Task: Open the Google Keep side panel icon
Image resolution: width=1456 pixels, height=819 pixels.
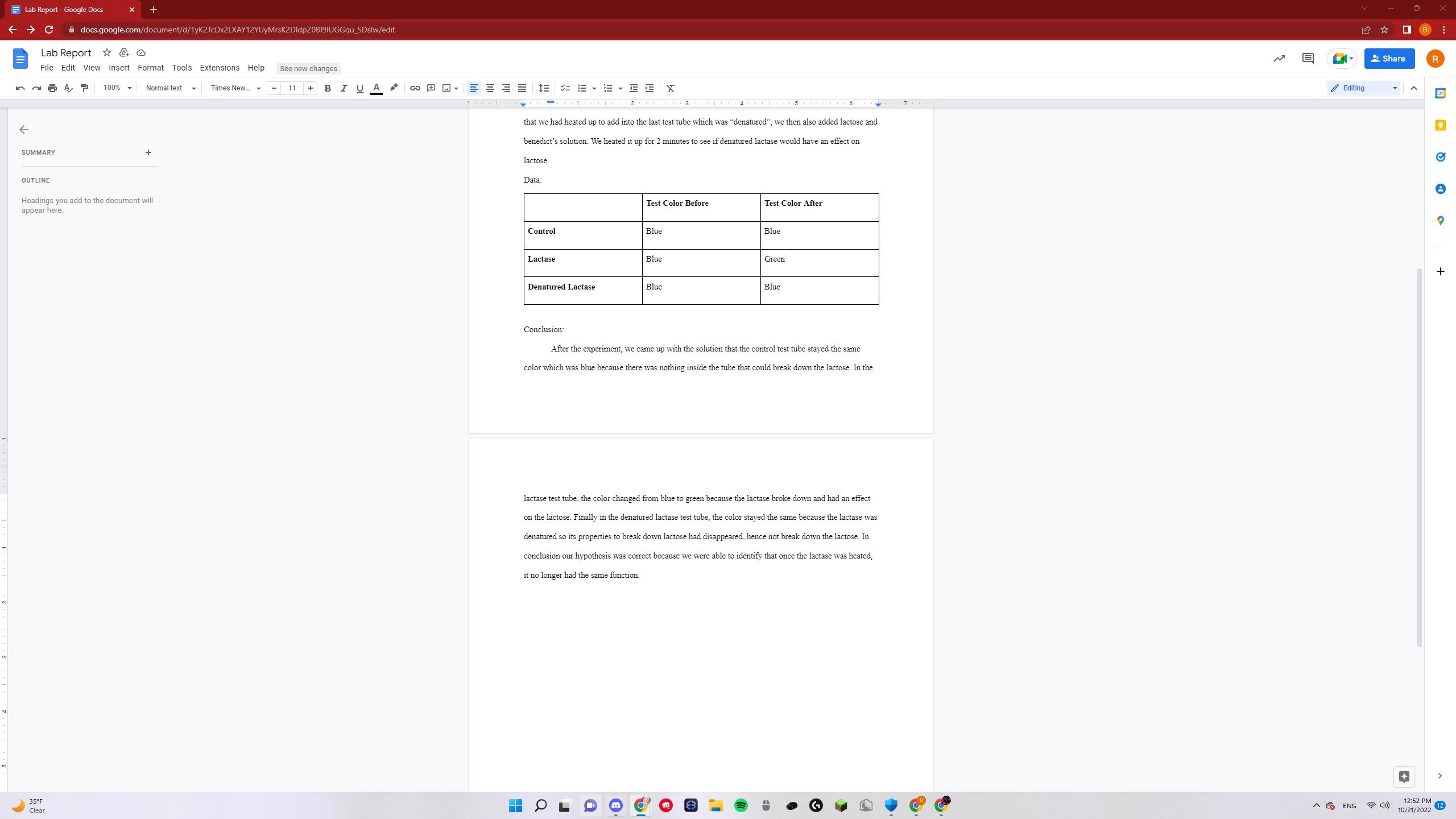Action: pos(1440,125)
